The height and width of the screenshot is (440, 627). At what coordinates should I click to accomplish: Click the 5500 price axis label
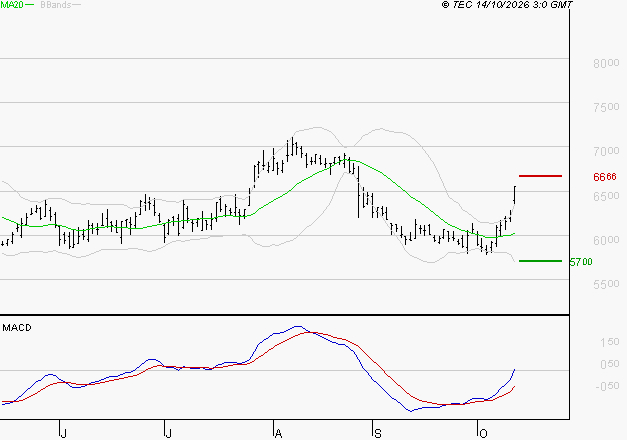pyautogui.click(x=606, y=284)
